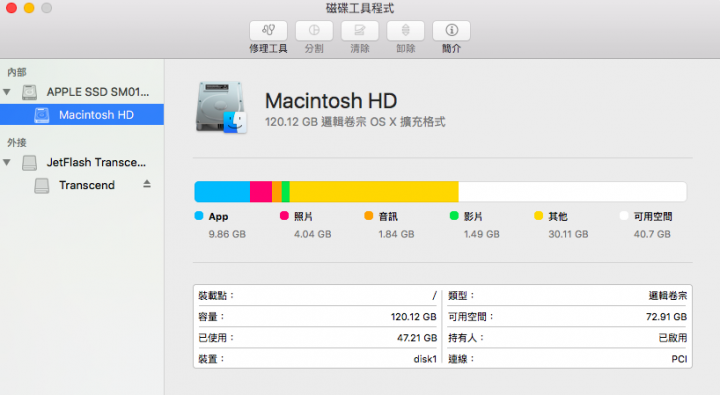Click the Macintosh HD sidebar volume icon
Image resolution: width=720 pixels, height=395 pixels.
point(41,115)
